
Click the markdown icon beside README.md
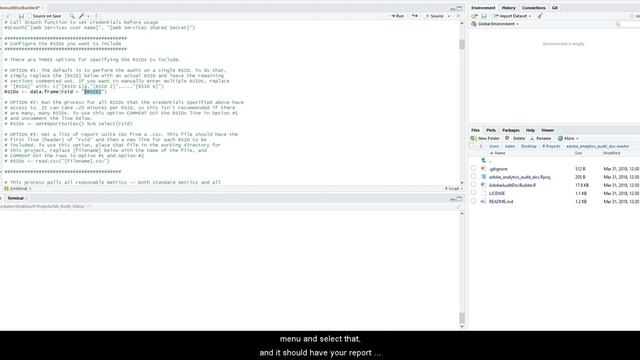point(483,201)
